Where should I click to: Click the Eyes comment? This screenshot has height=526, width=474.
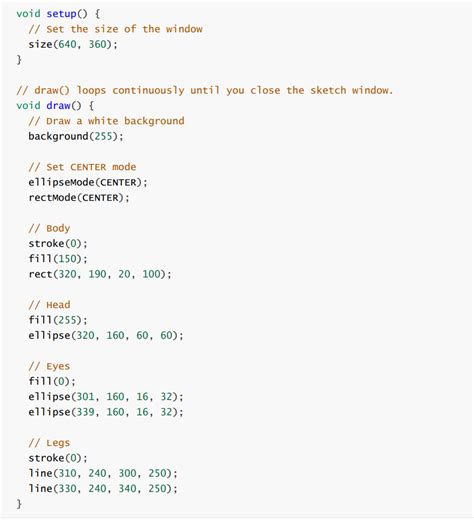tap(49, 366)
